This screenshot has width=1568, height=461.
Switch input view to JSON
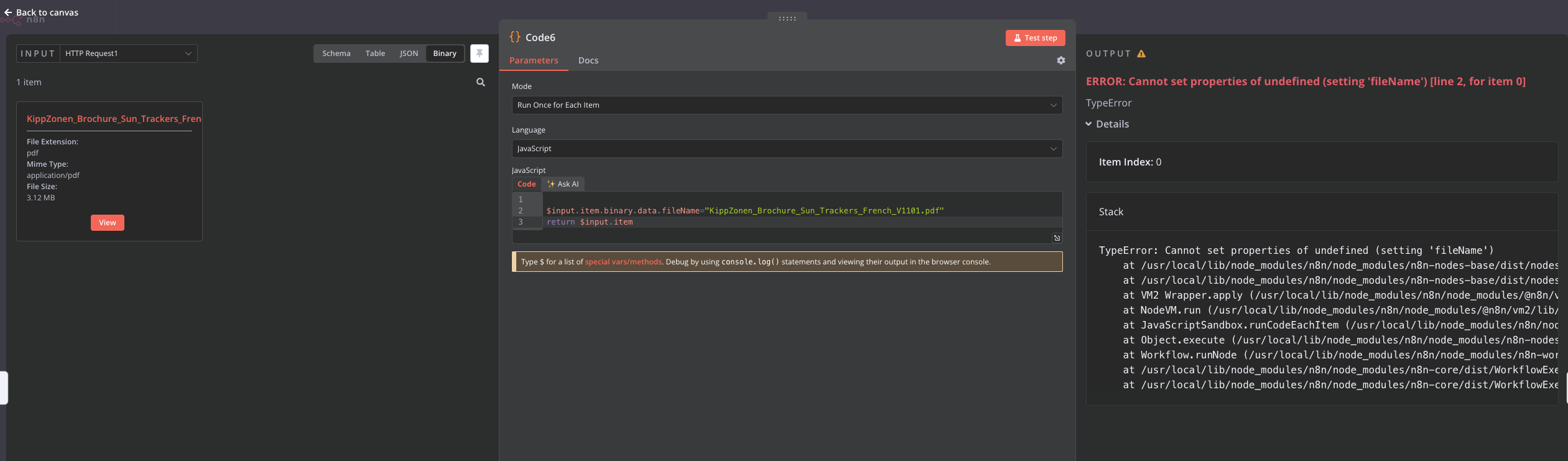click(x=409, y=54)
